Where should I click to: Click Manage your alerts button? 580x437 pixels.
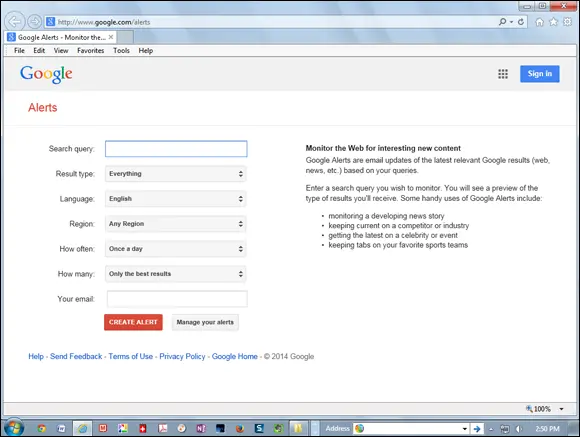click(x=205, y=322)
